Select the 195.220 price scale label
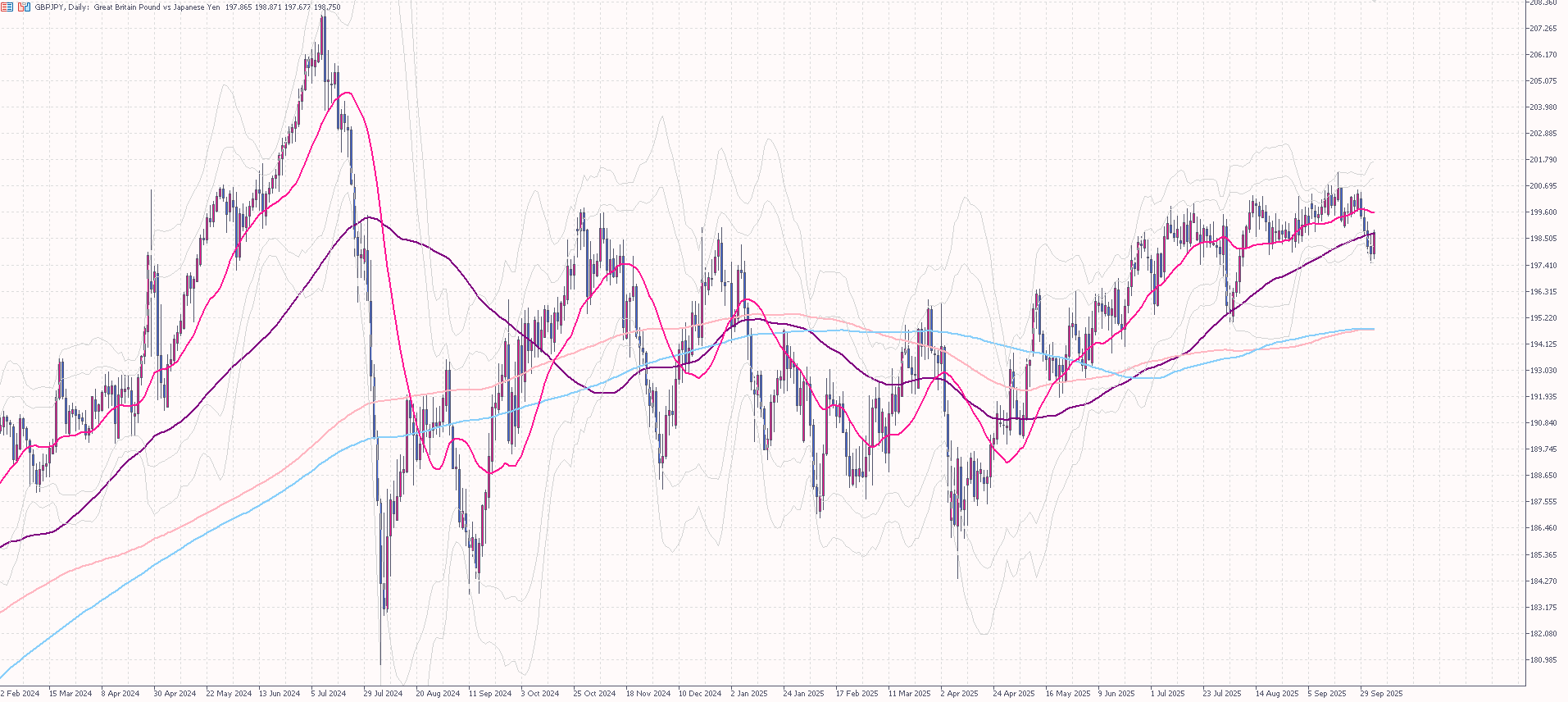The height and width of the screenshot is (702, 1568). click(x=1543, y=318)
